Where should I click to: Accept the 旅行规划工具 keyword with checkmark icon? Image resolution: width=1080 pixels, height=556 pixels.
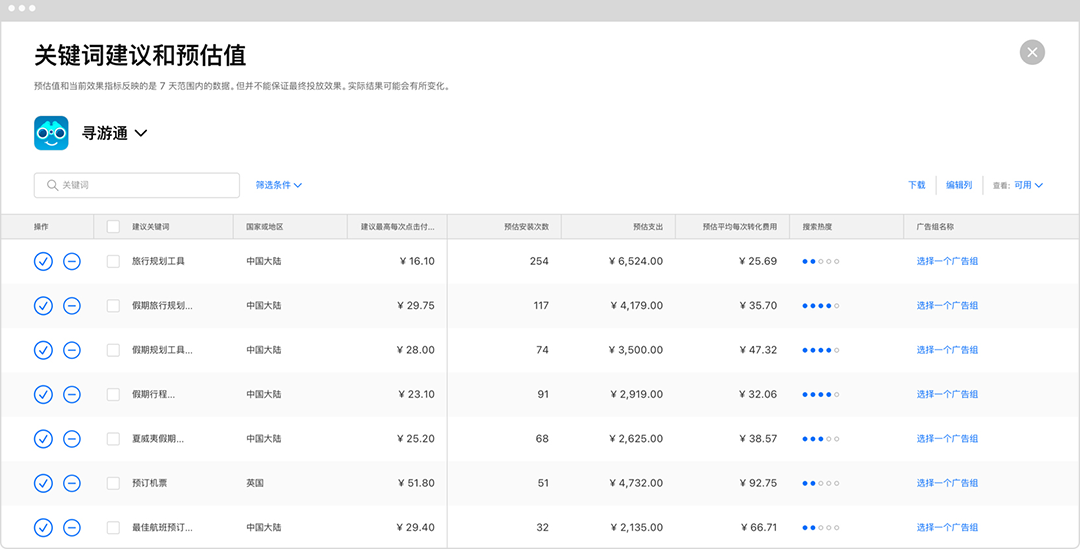pyautogui.click(x=43, y=261)
